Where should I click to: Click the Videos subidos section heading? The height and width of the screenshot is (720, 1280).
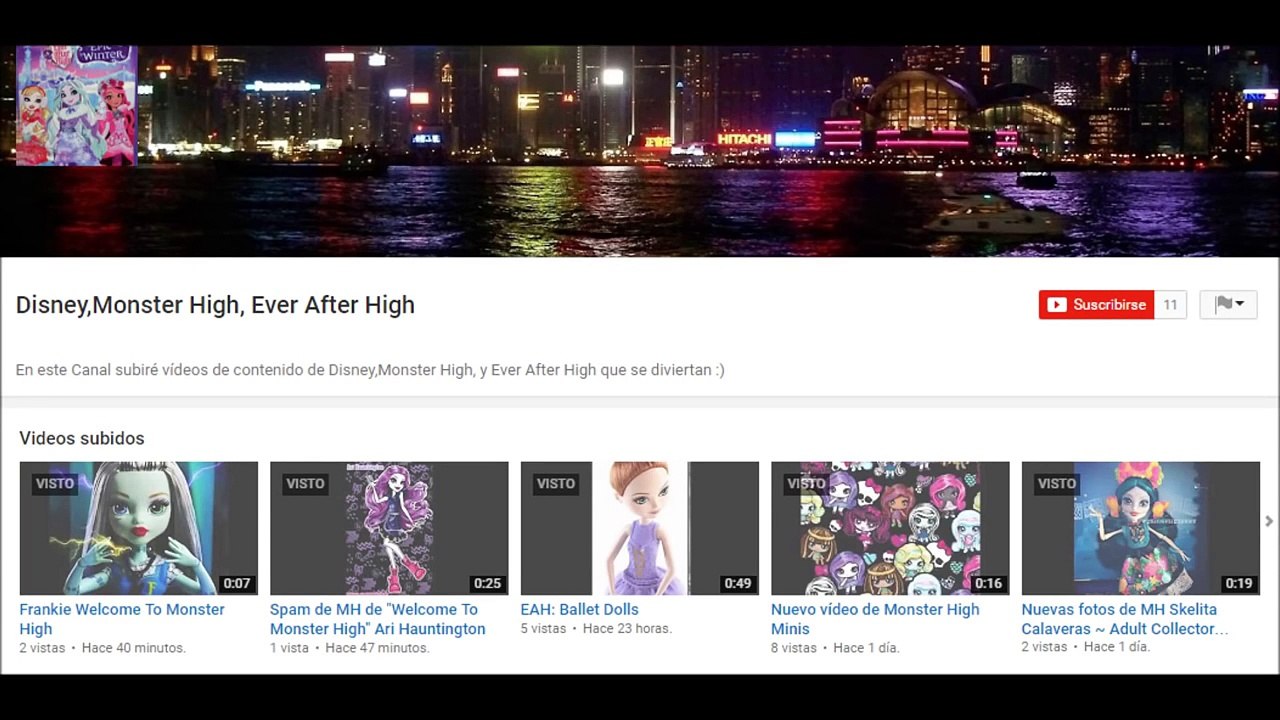[82, 438]
